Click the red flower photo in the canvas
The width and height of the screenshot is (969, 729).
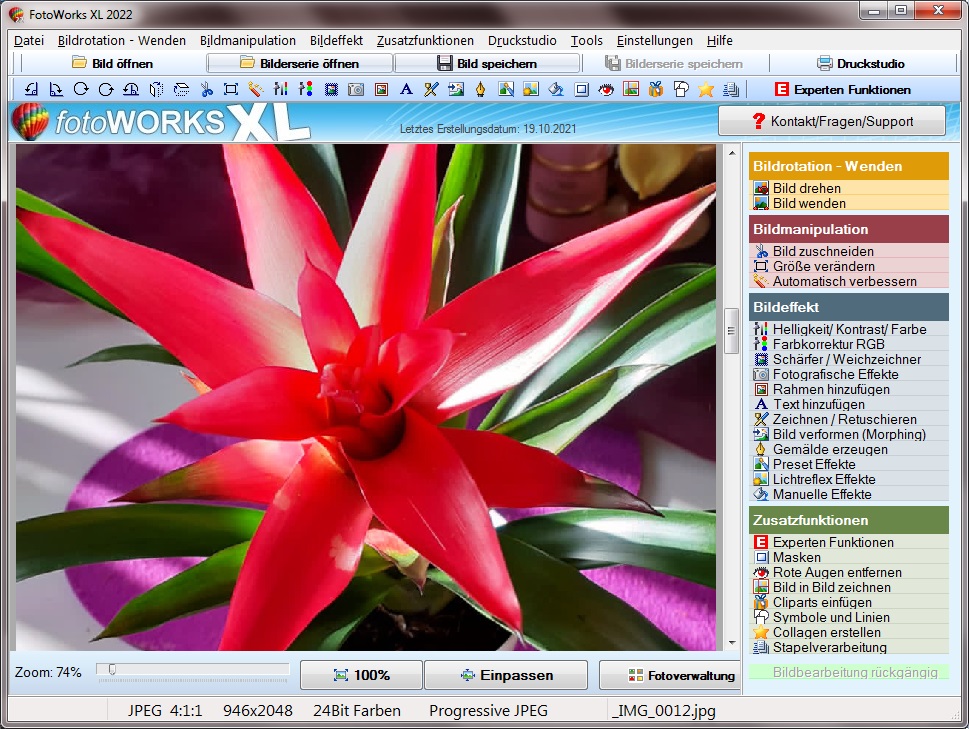pos(366,397)
